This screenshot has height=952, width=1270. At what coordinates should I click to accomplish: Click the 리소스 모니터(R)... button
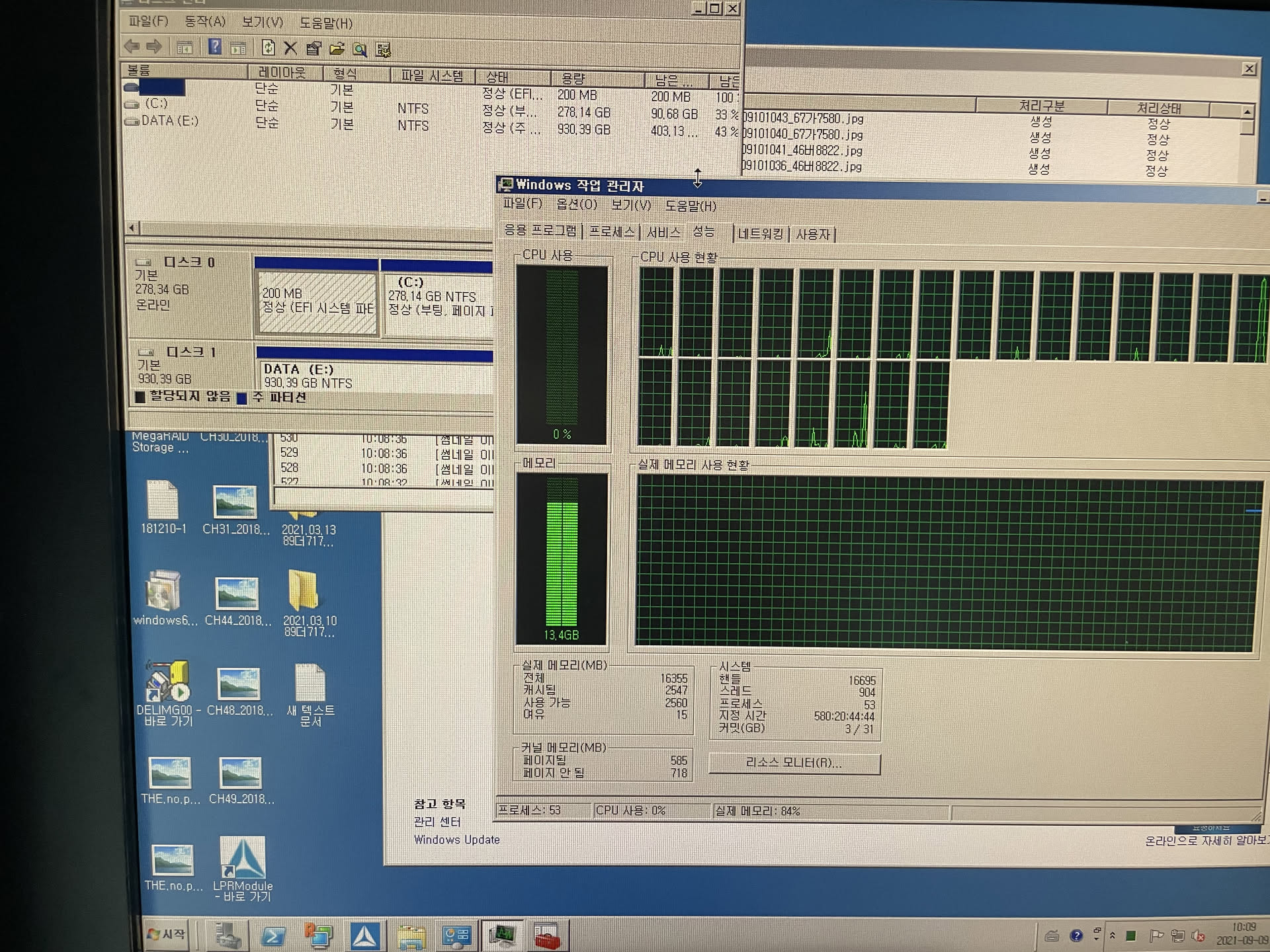coord(794,763)
